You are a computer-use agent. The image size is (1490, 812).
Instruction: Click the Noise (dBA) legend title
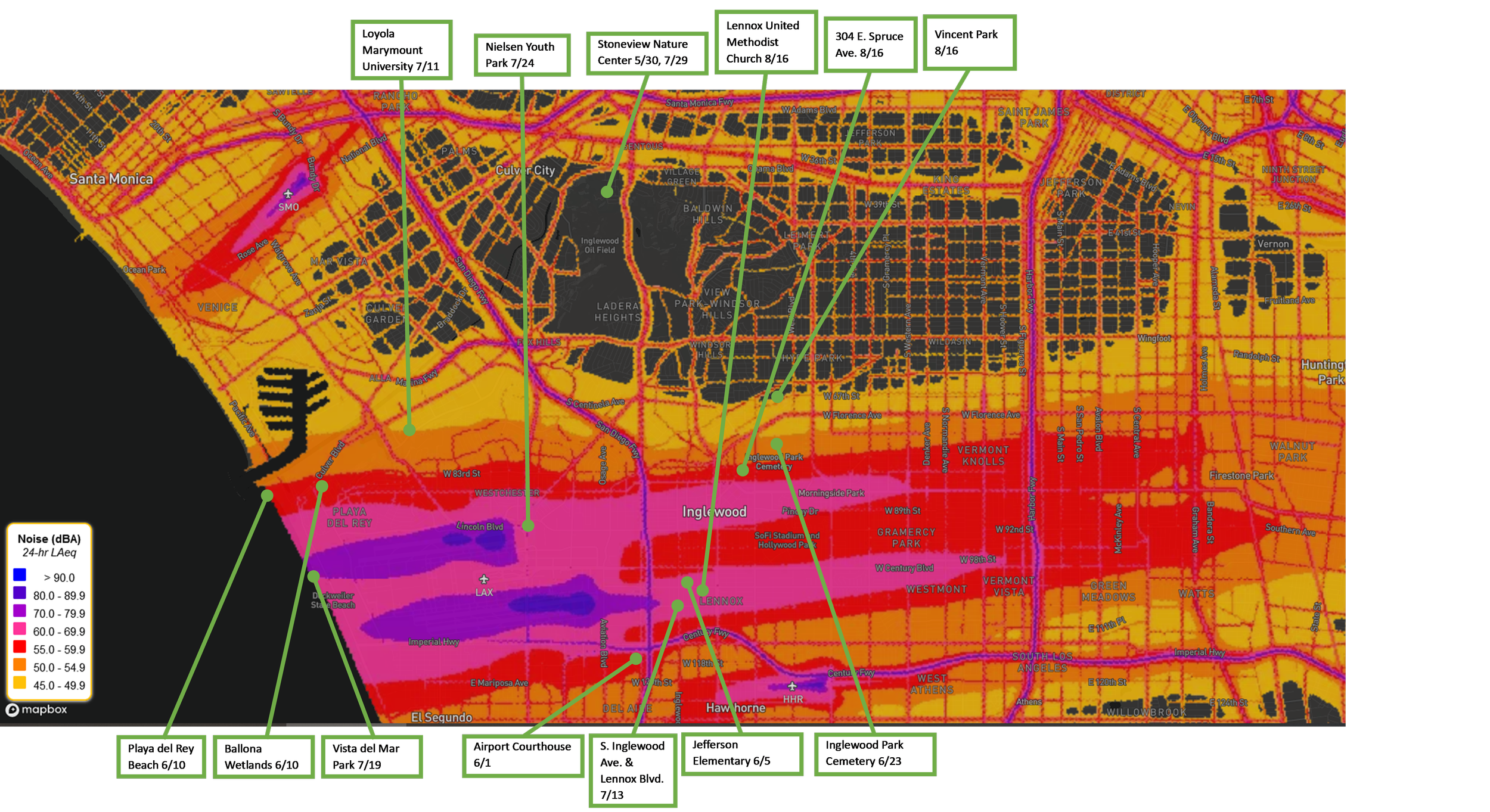tap(49, 539)
